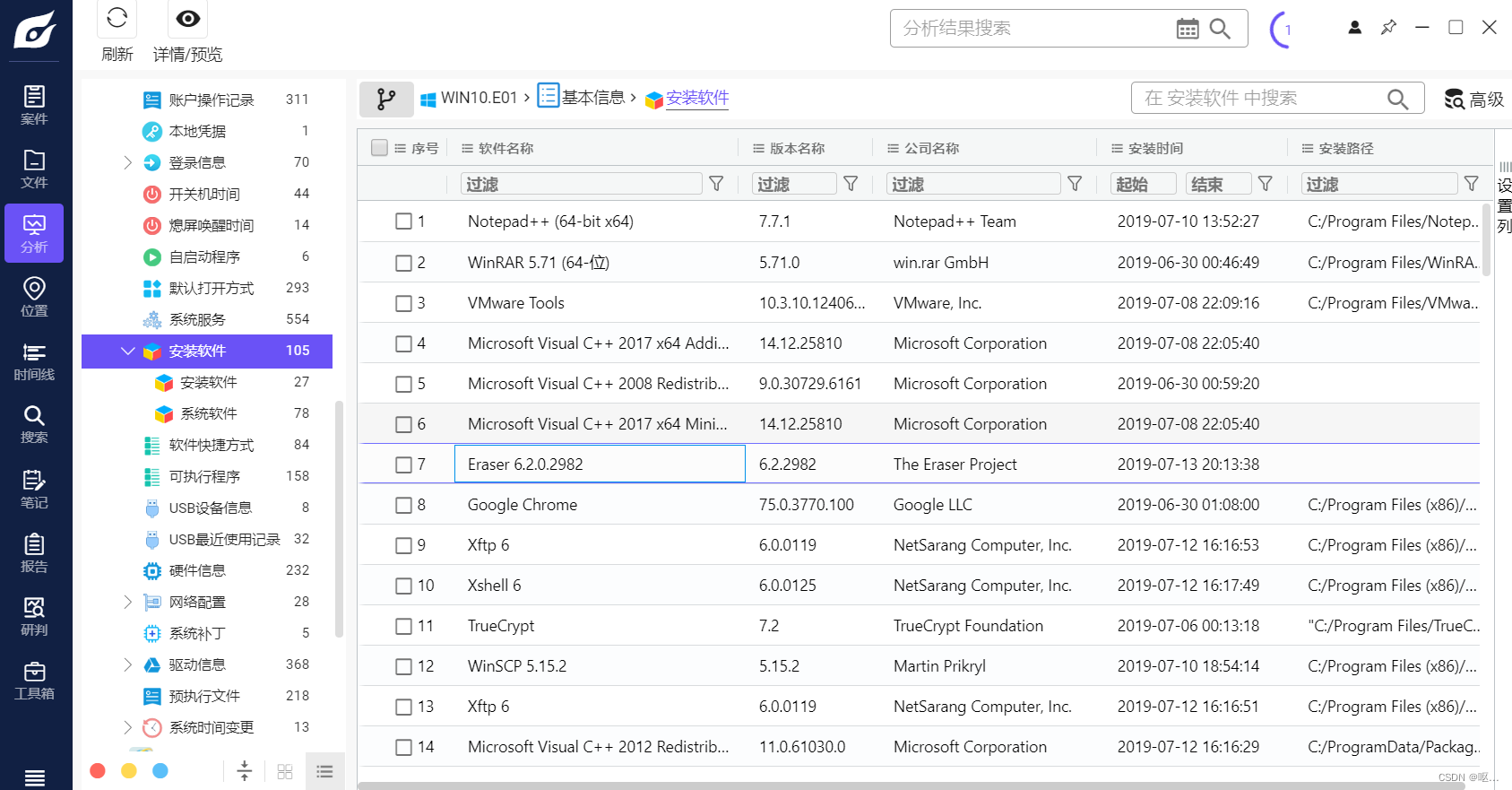This screenshot has height=790, width=1512.
Task: Click the red color dot filter
Action: [98, 771]
